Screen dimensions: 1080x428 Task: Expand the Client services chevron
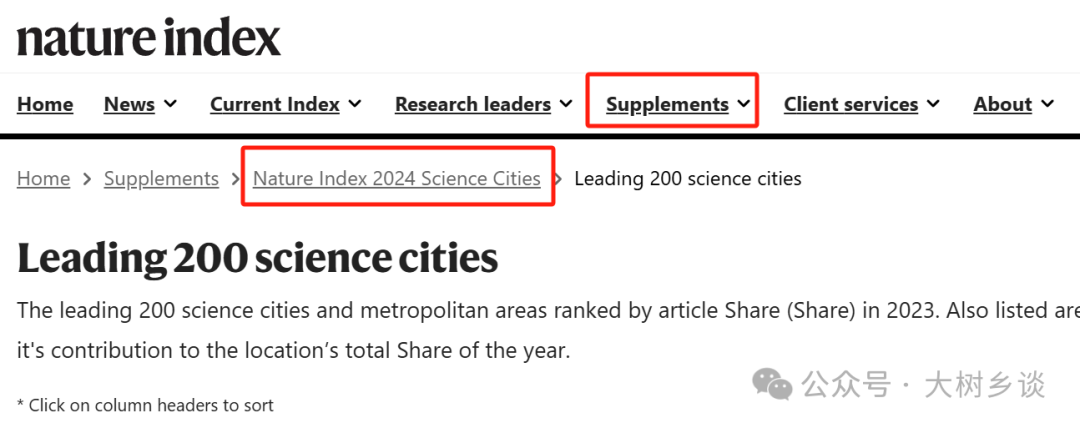(933, 103)
